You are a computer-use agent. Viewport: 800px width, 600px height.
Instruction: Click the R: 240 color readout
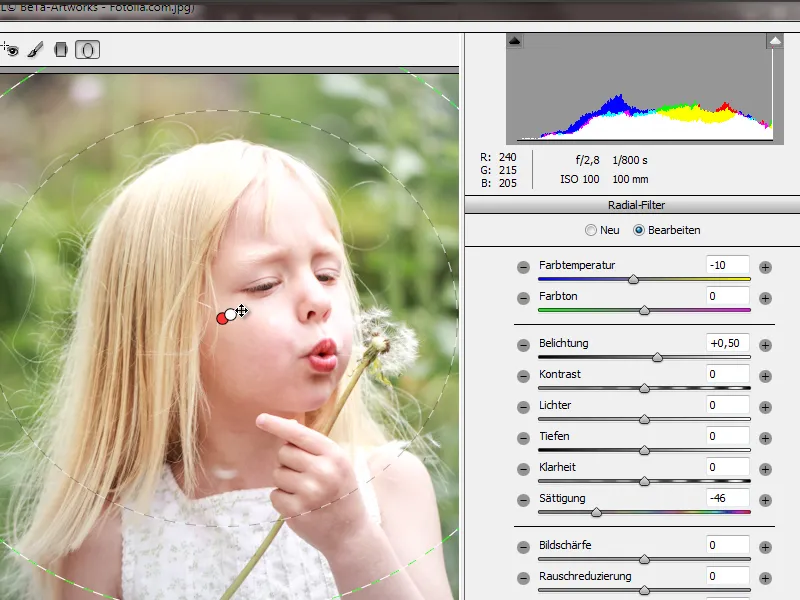tap(498, 157)
